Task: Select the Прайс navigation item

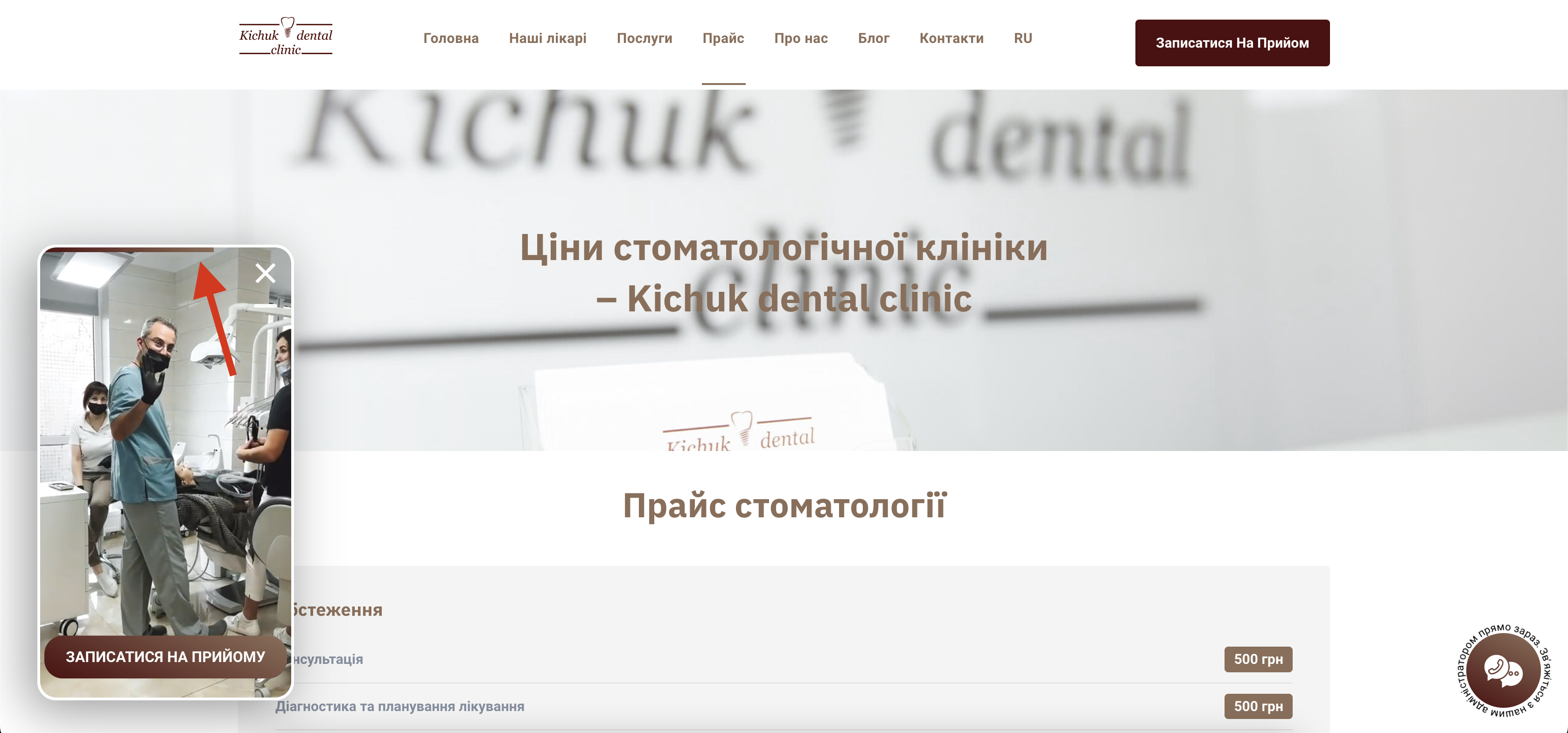Action: coord(724,38)
